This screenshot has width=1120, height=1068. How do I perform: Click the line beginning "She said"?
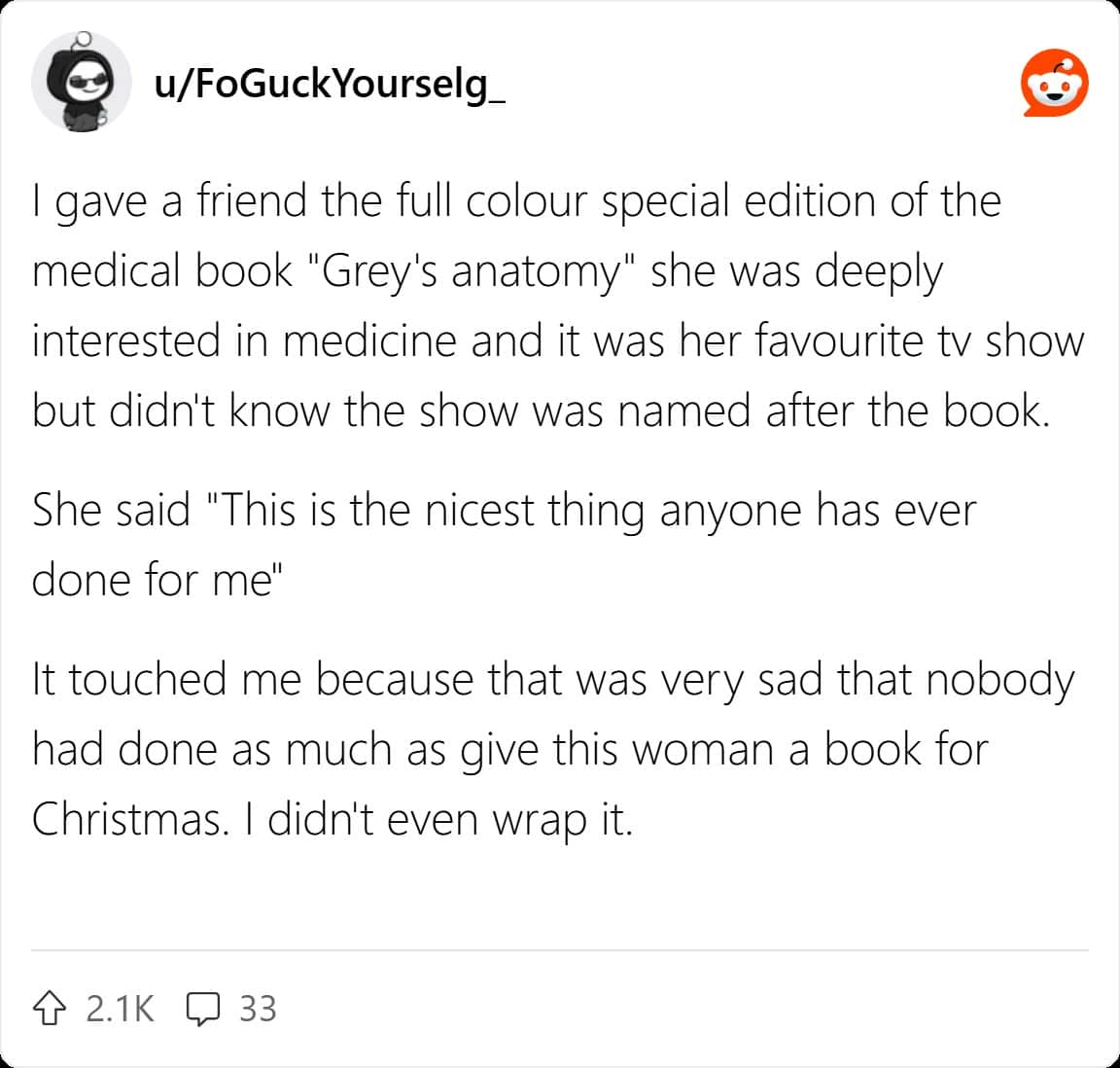505,511
